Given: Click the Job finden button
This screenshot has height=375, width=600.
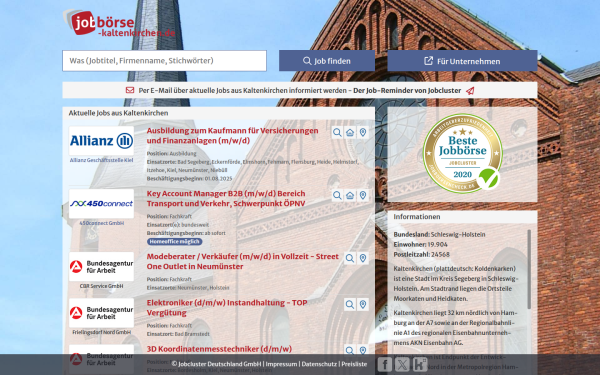Looking at the screenshot, I should [327, 61].
